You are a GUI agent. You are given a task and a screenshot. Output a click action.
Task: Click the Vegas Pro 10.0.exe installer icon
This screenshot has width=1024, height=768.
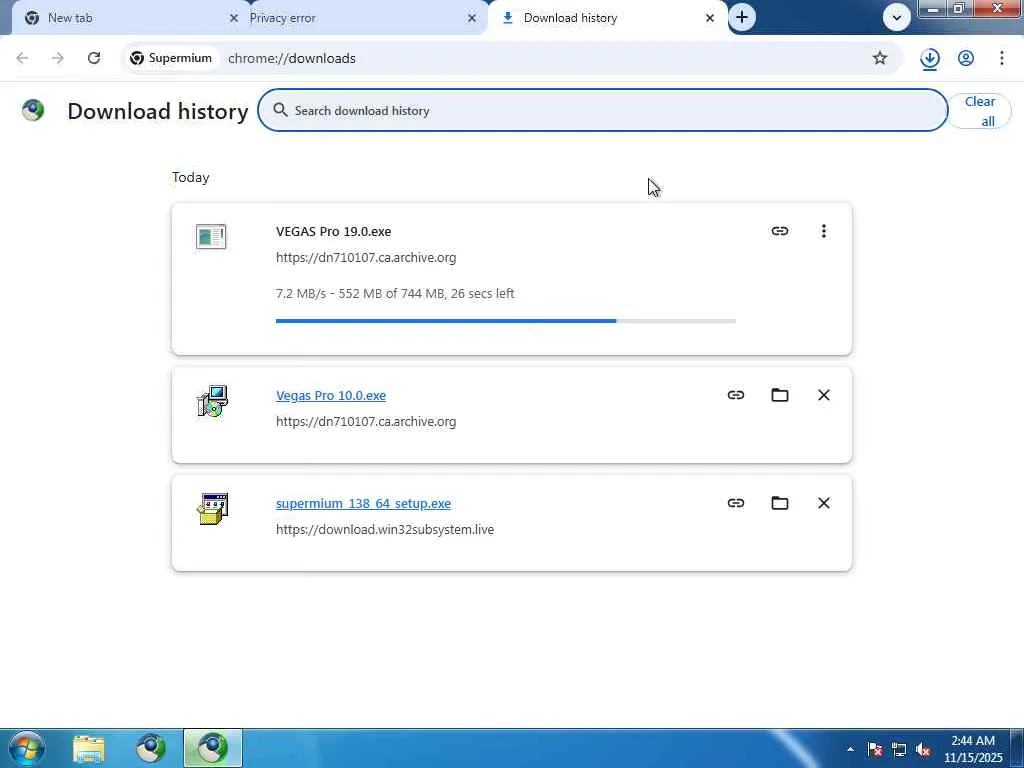(212, 401)
